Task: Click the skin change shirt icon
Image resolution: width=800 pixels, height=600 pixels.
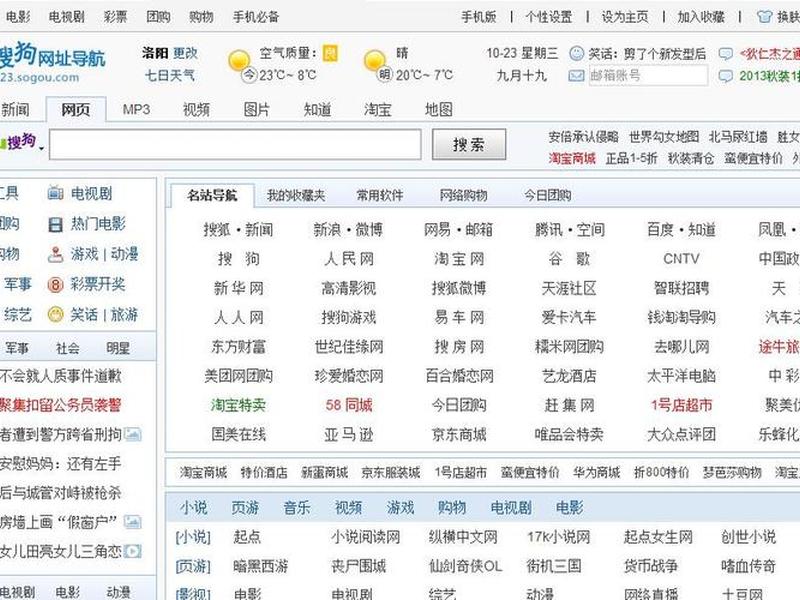Action: tap(764, 17)
